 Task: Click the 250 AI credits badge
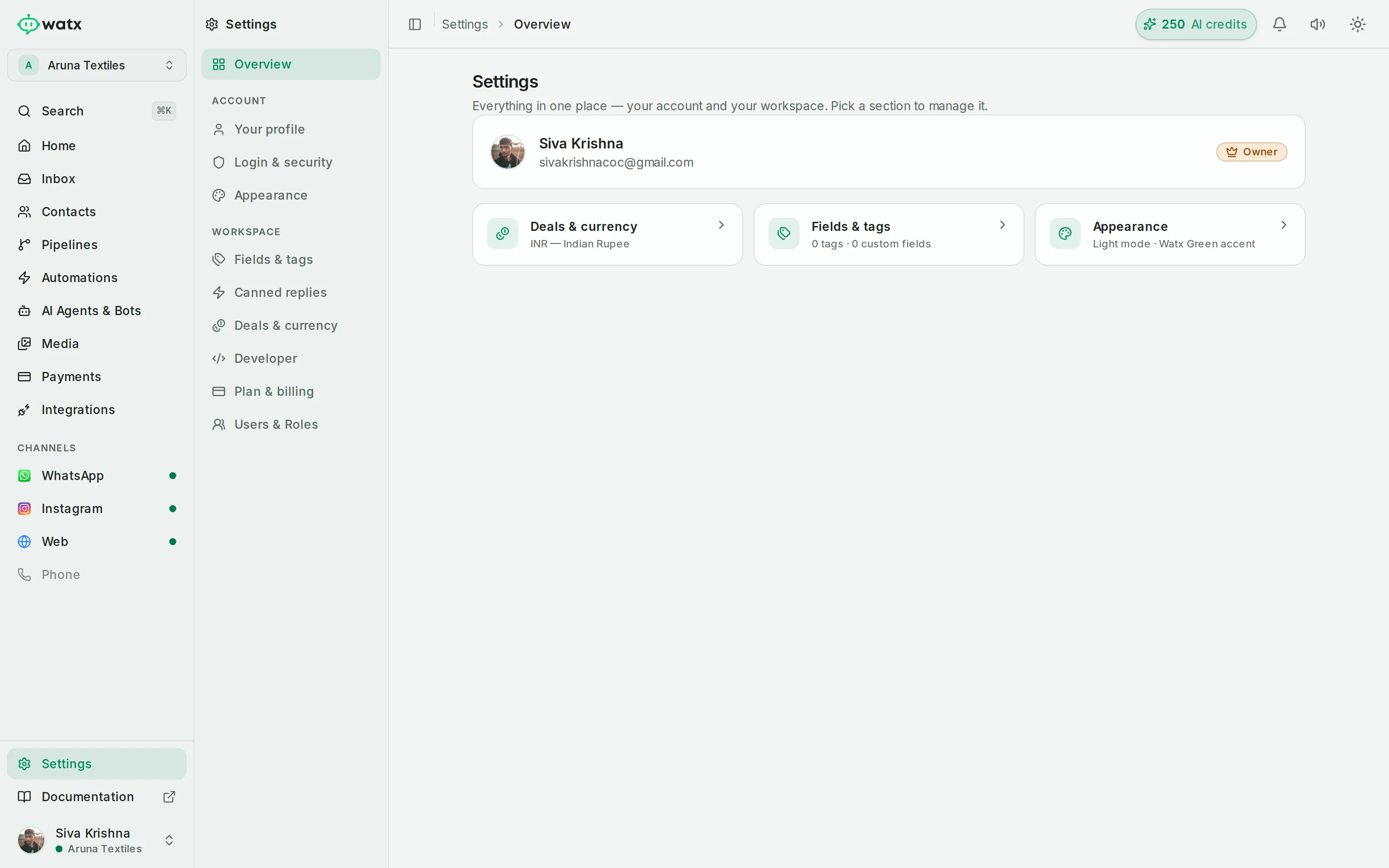pos(1195,24)
